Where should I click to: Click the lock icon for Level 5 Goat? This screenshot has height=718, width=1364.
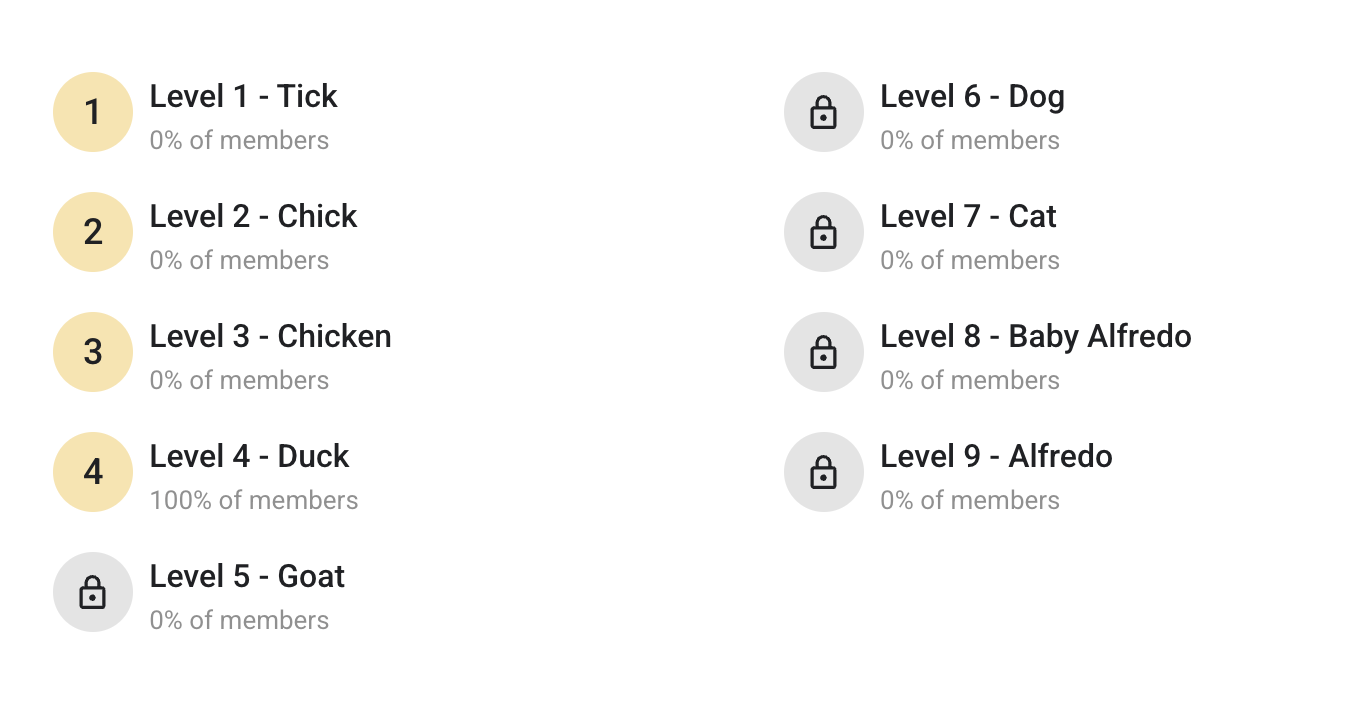coord(93,592)
